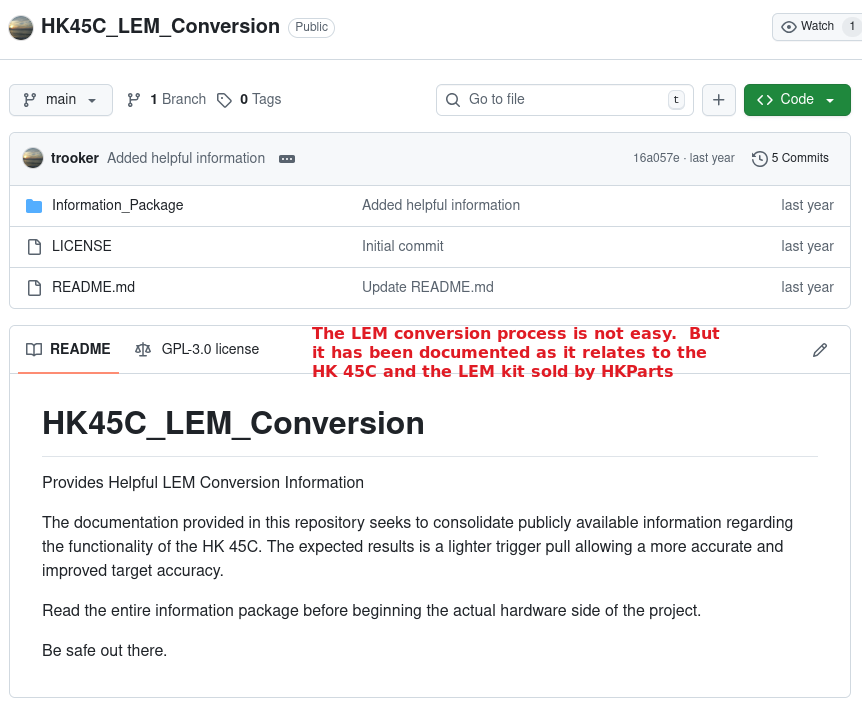The width and height of the screenshot is (862, 704).
Task: Select the README tab
Action: click(68, 349)
